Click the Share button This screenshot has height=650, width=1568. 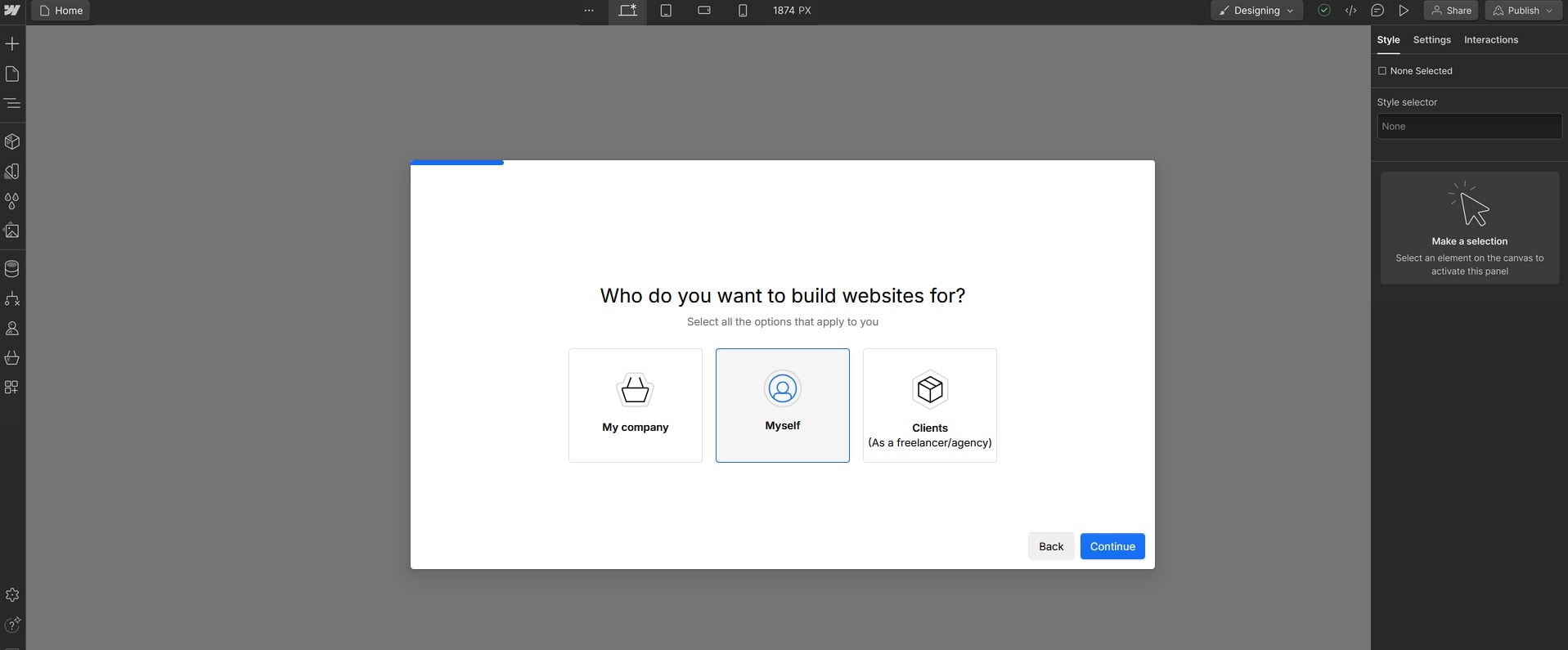[1451, 11]
